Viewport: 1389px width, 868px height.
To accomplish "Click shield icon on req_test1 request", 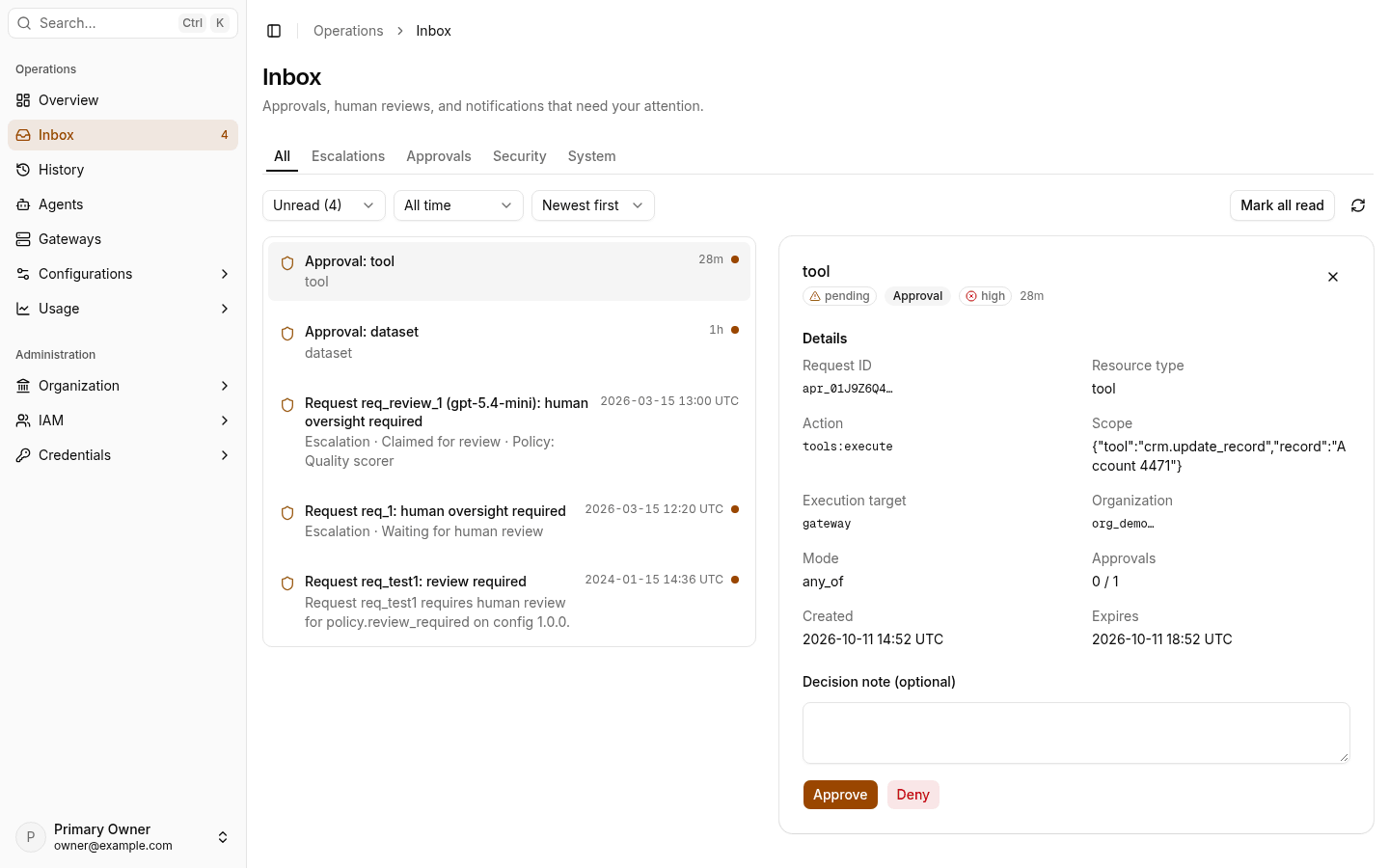I will click(287, 583).
